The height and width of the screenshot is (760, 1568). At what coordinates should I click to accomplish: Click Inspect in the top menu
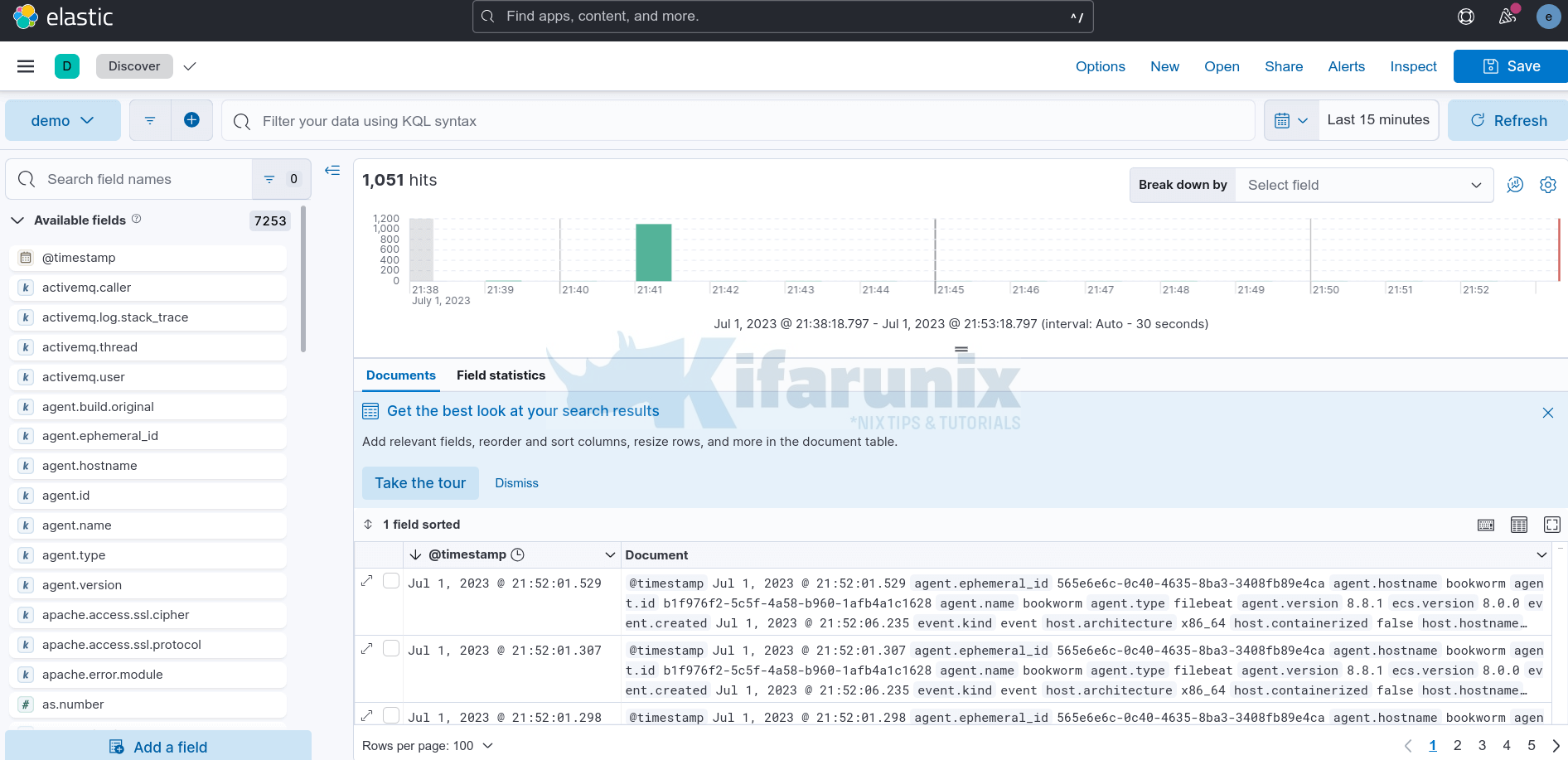tap(1413, 66)
